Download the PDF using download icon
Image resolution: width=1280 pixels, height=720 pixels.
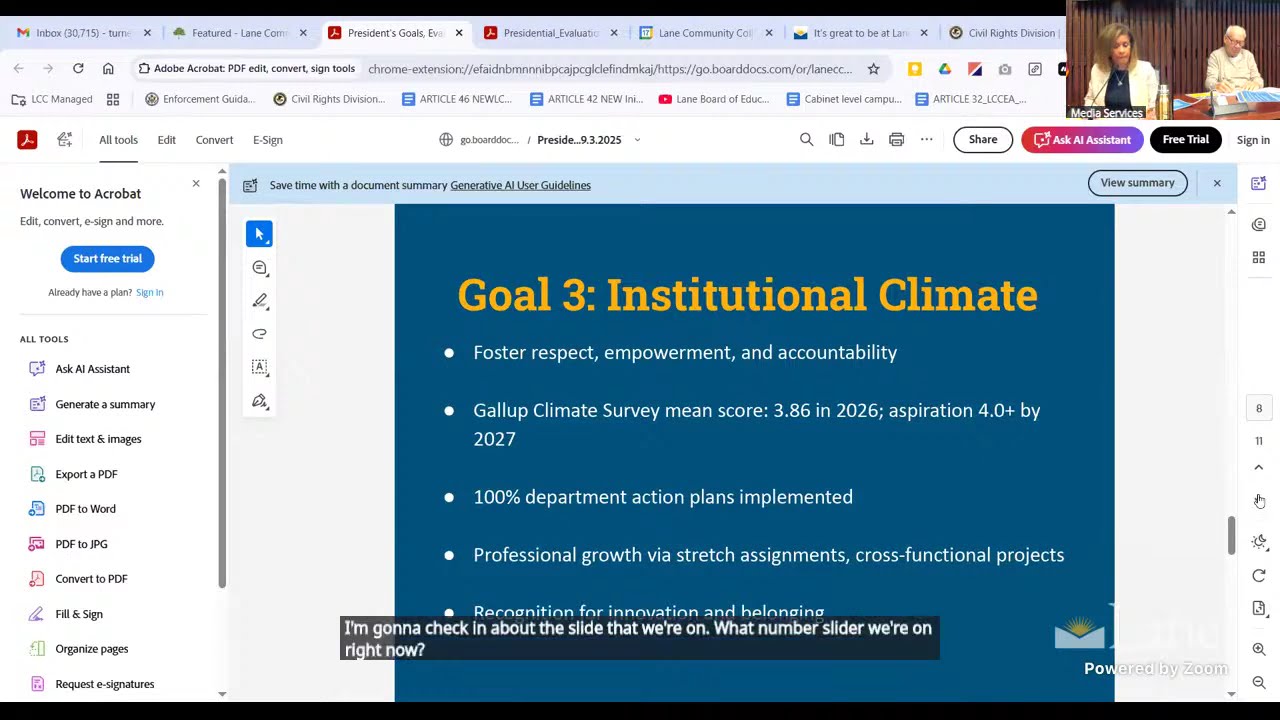coord(867,140)
